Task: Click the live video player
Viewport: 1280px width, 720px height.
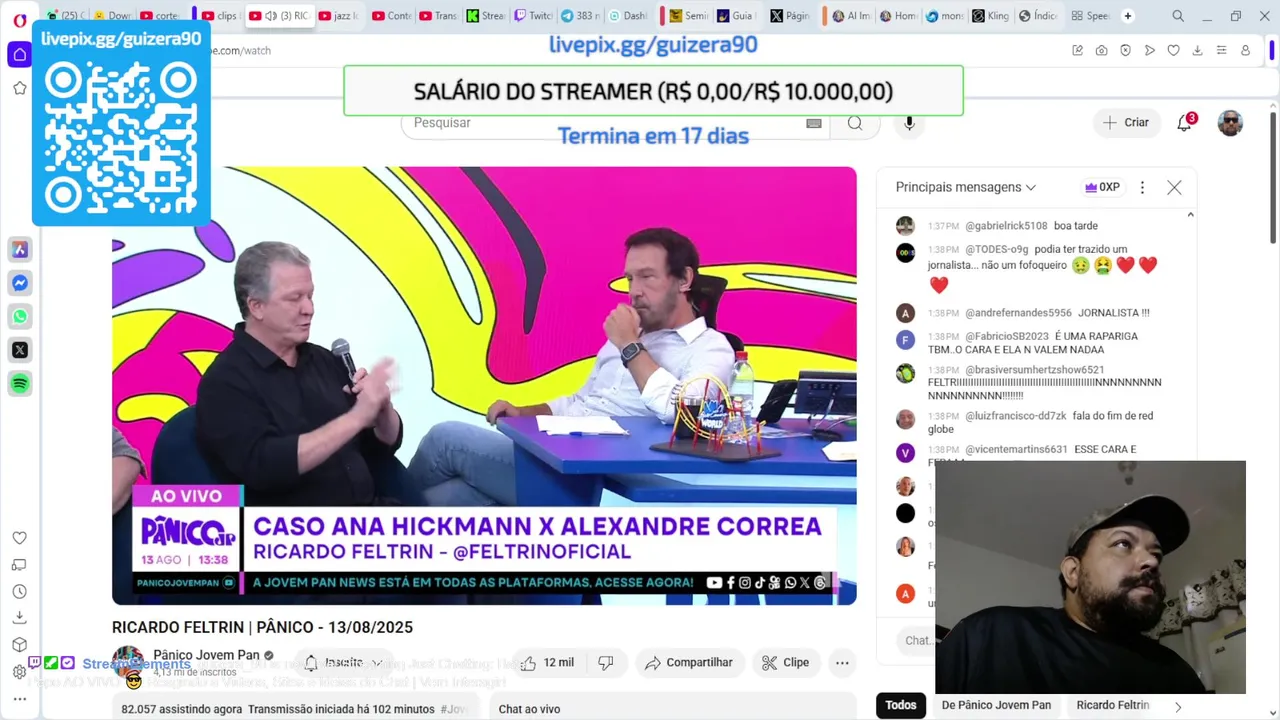Action: [x=484, y=385]
